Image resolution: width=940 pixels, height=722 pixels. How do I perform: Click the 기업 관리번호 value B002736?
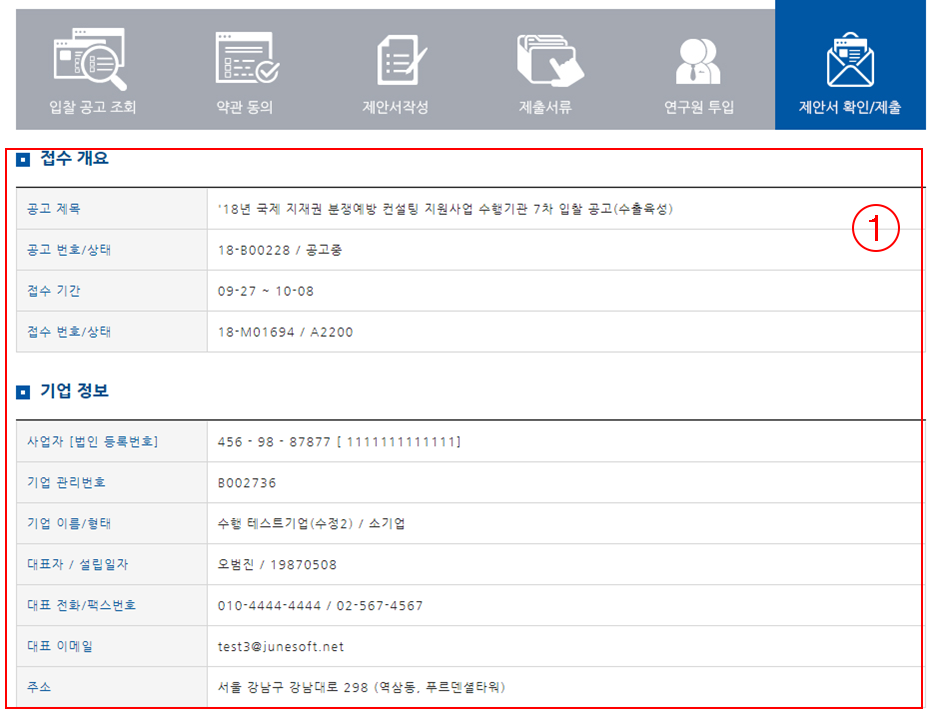(x=247, y=483)
